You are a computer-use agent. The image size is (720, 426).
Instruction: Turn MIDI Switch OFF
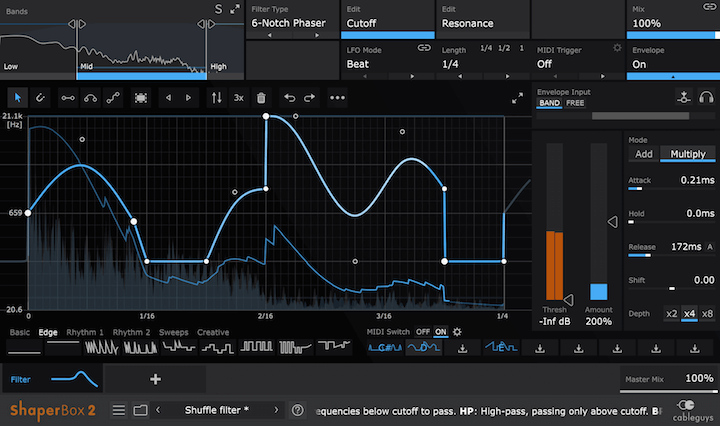click(422, 331)
